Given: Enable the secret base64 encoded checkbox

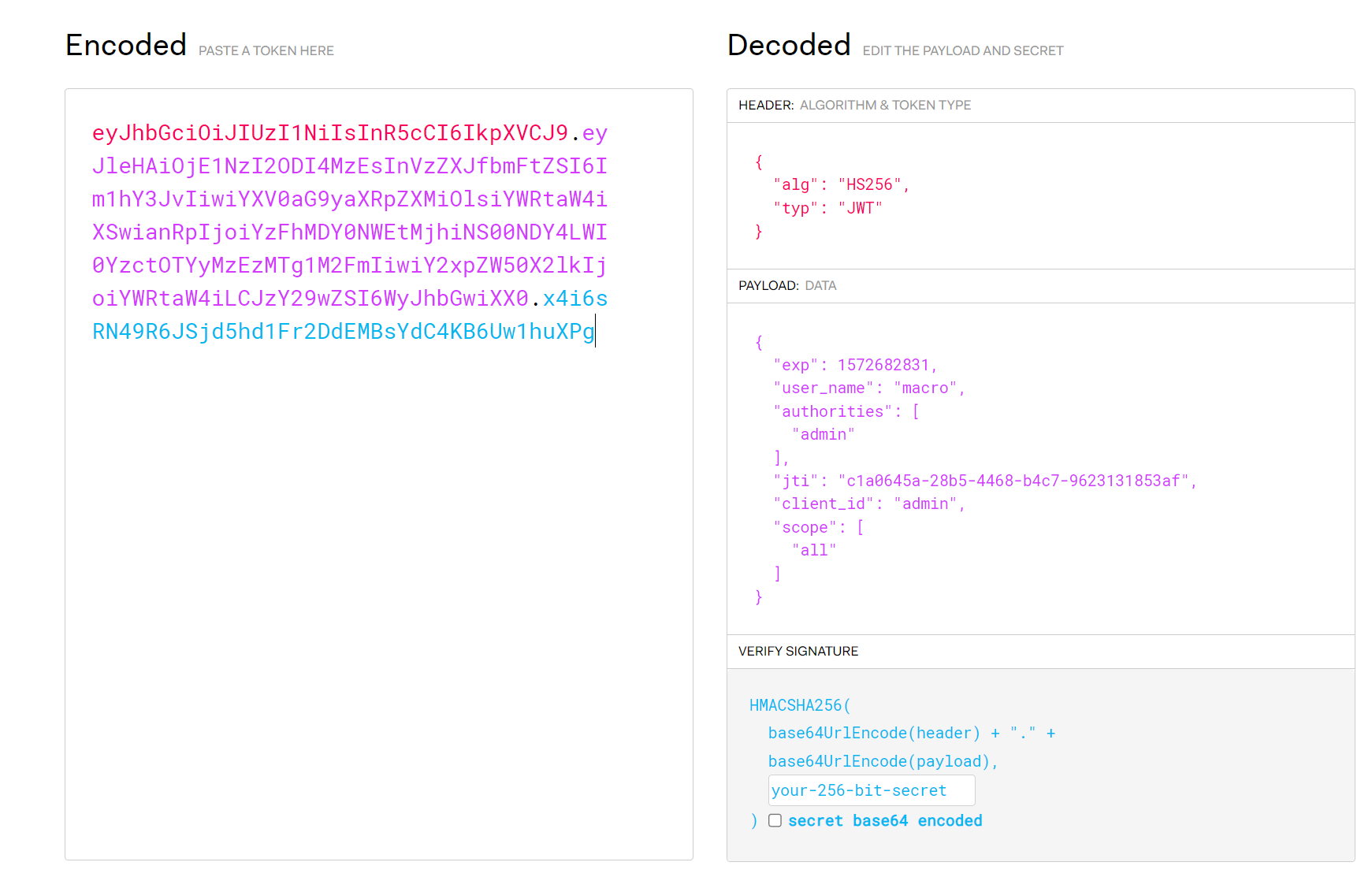Looking at the screenshot, I should [775, 821].
